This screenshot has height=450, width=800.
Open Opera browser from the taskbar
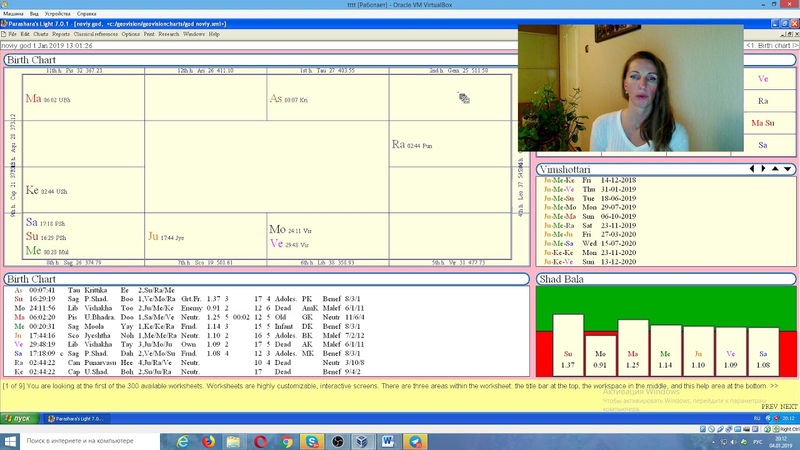[260, 441]
